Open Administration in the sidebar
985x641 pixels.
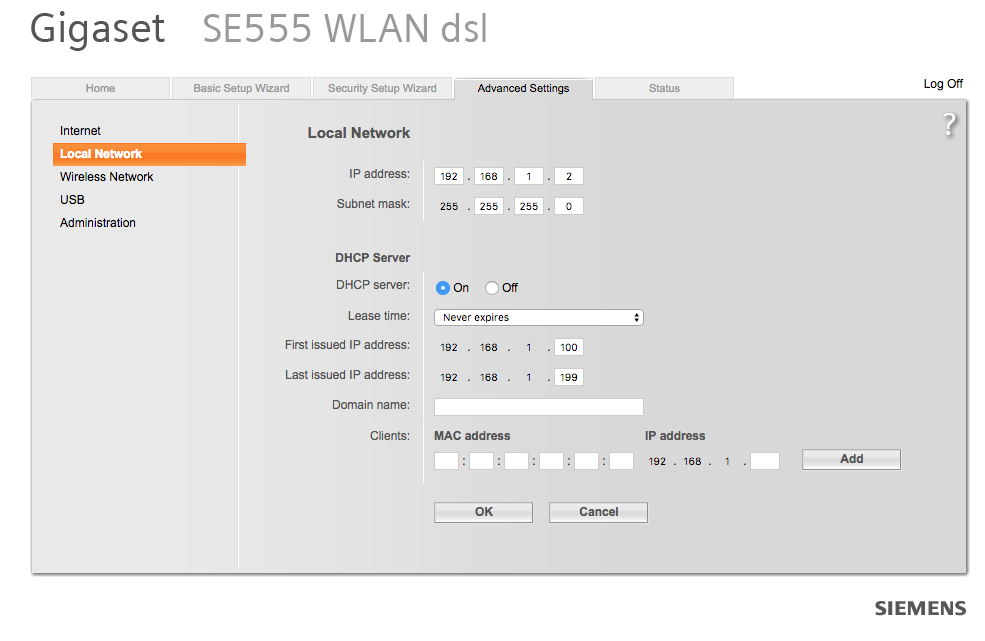coord(98,222)
